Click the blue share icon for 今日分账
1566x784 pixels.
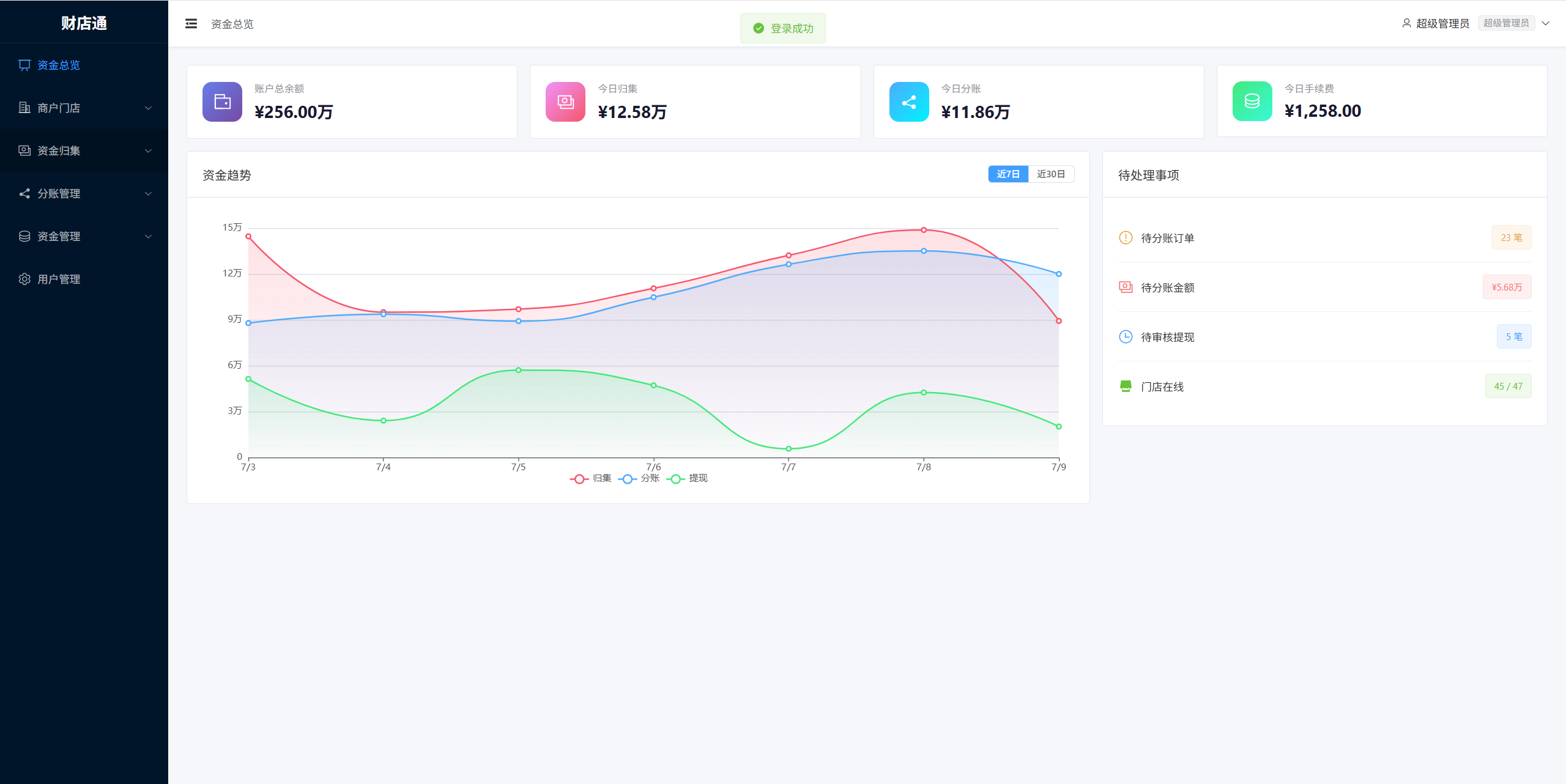(909, 102)
